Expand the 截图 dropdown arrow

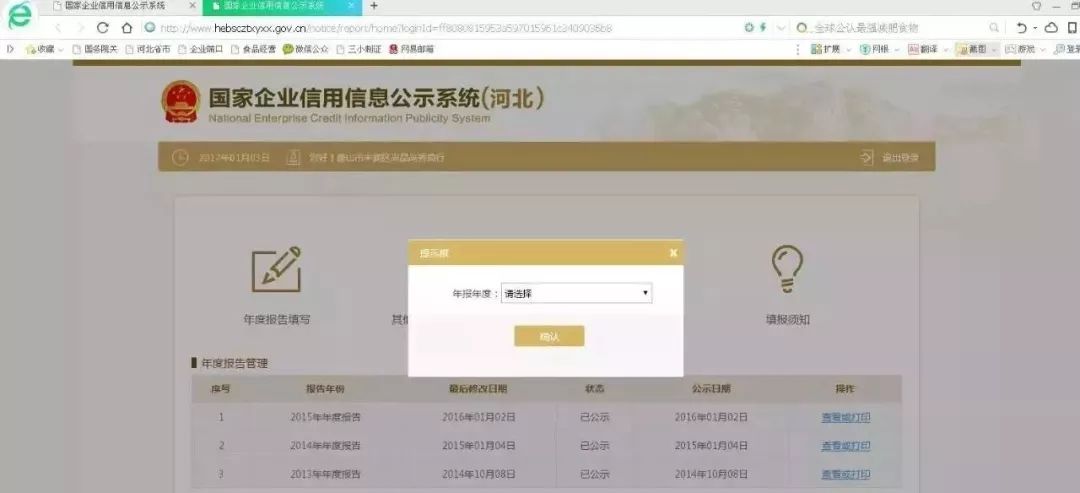pyautogui.click(x=994, y=50)
